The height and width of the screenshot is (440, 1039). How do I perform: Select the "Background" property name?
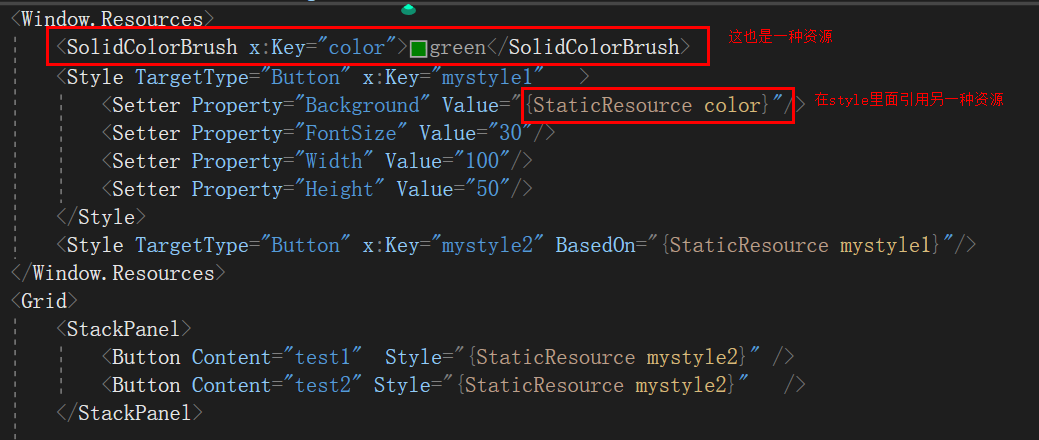coord(362,105)
